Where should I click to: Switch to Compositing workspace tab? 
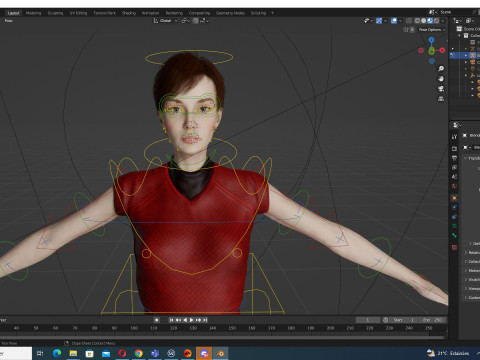199,13
